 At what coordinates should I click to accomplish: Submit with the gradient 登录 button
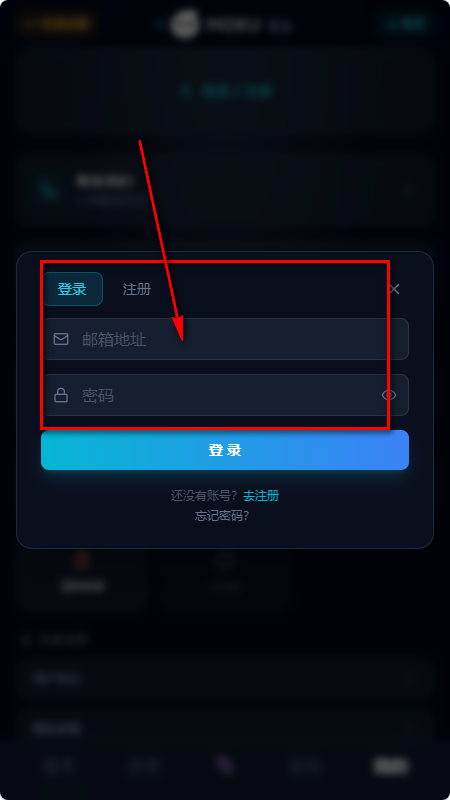pos(225,450)
